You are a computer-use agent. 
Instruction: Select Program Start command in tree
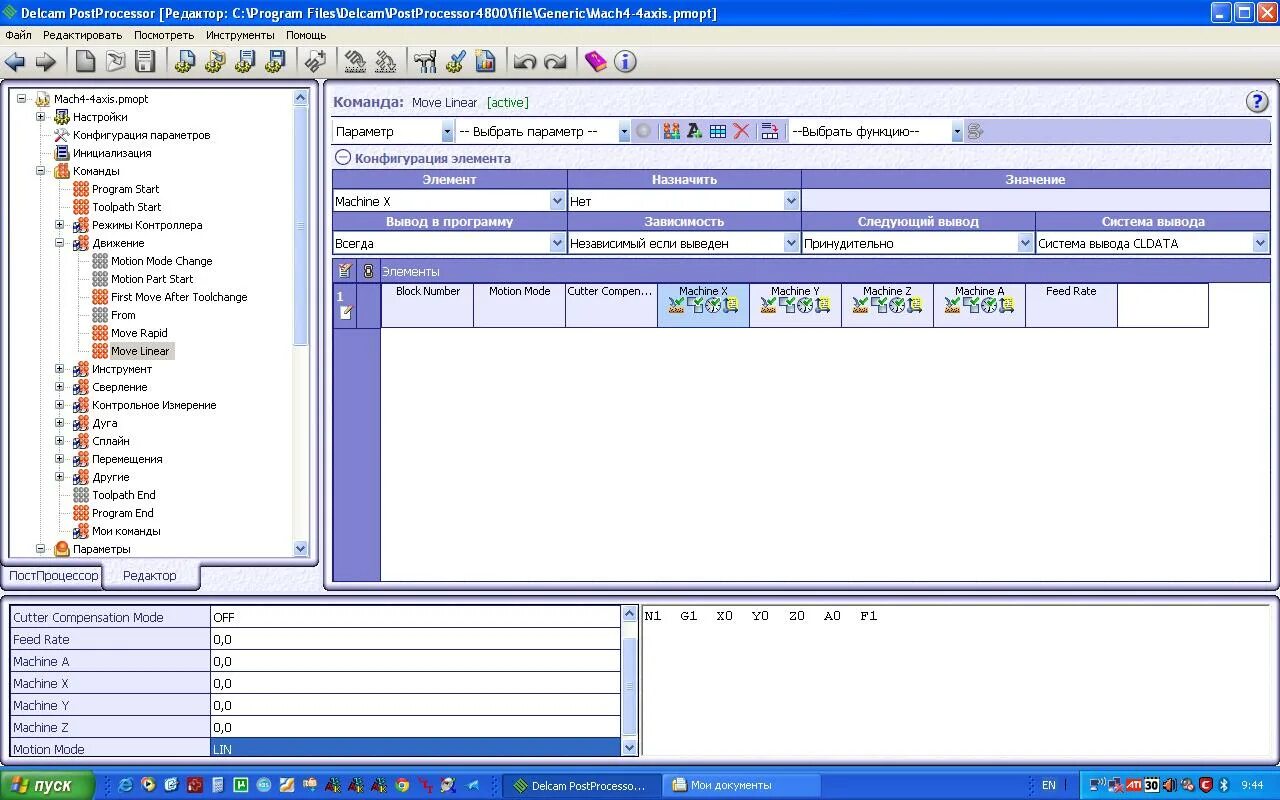(x=125, y=189)
